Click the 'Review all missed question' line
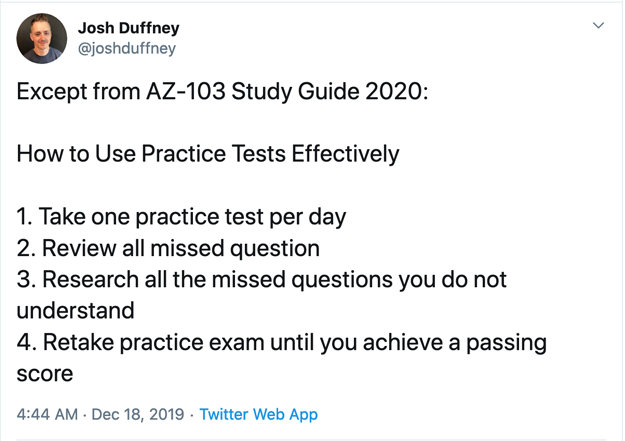The height and width of the screenshot is (441, 625). (168, 248)
